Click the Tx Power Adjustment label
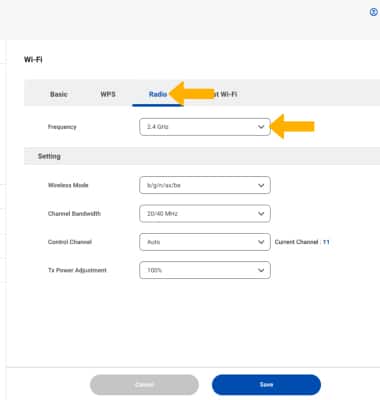 tap(77, 270)
